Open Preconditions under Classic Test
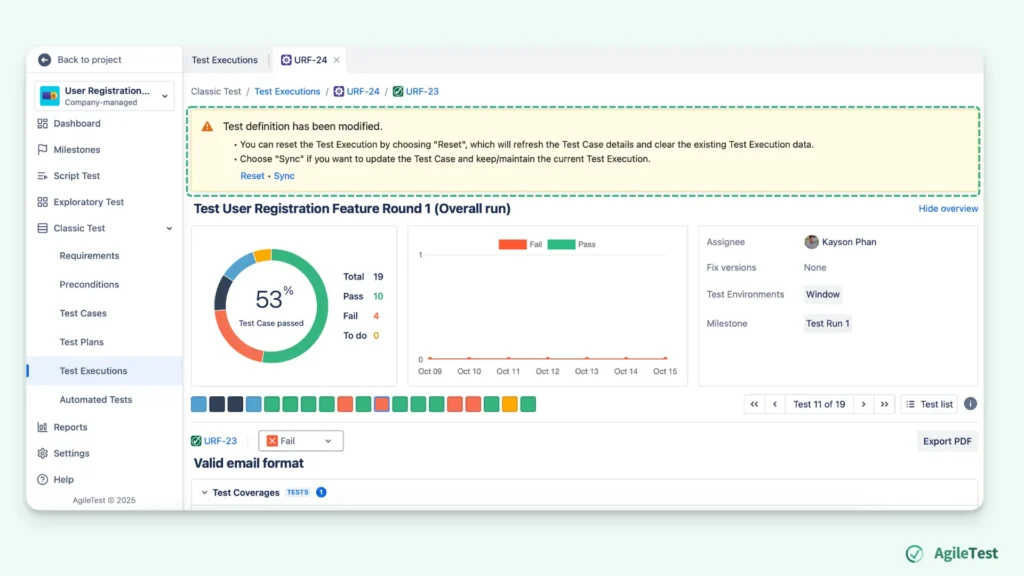Viewport: 1024px width, 576px height. (x=89, y=285)
